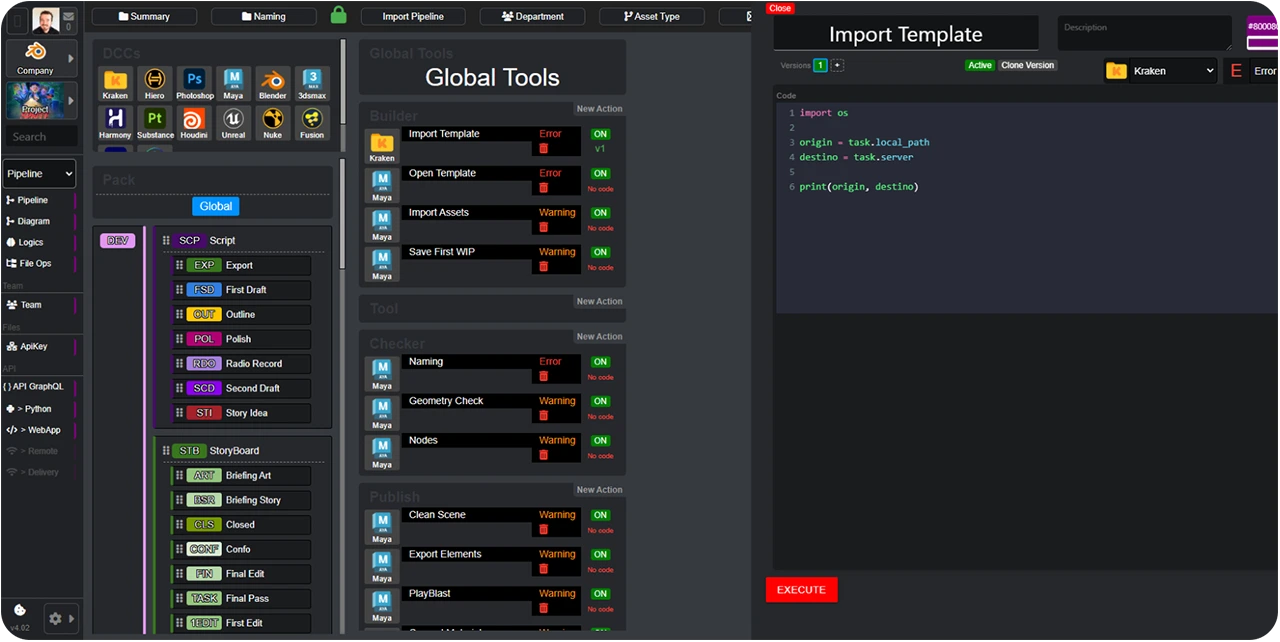Open settings gear at bottom left
Image resolution: width=1280 pixels, height=642 pixels.
click(55, 619)
